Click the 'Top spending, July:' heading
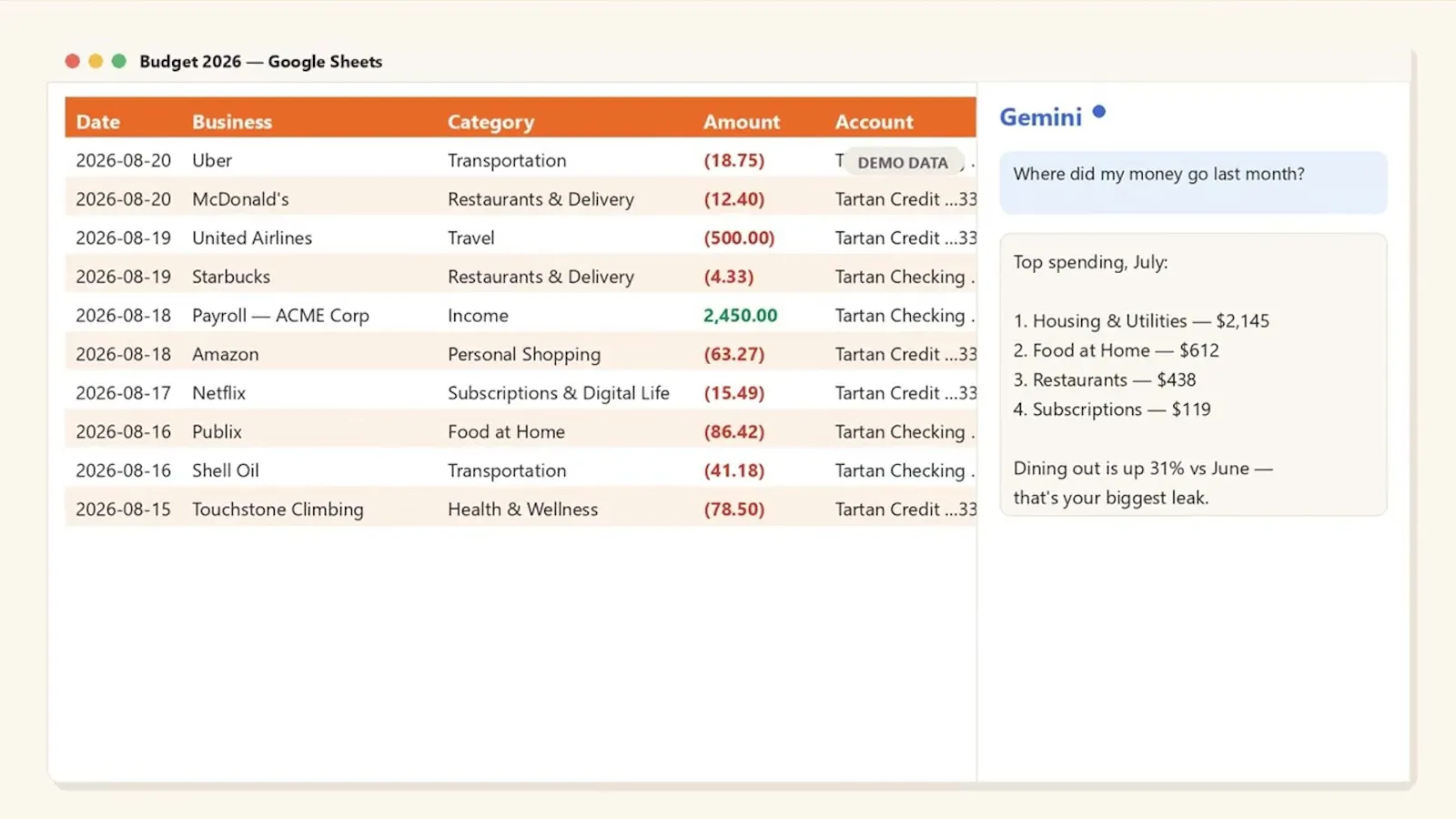This screenshot has width=1456, height=819. 1090,262
